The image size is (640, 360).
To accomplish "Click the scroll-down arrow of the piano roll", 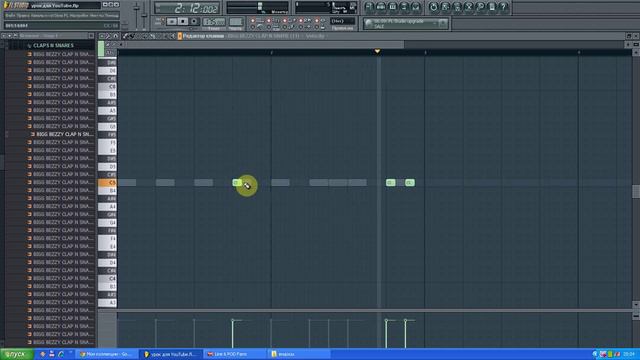I will click(636, 304).
